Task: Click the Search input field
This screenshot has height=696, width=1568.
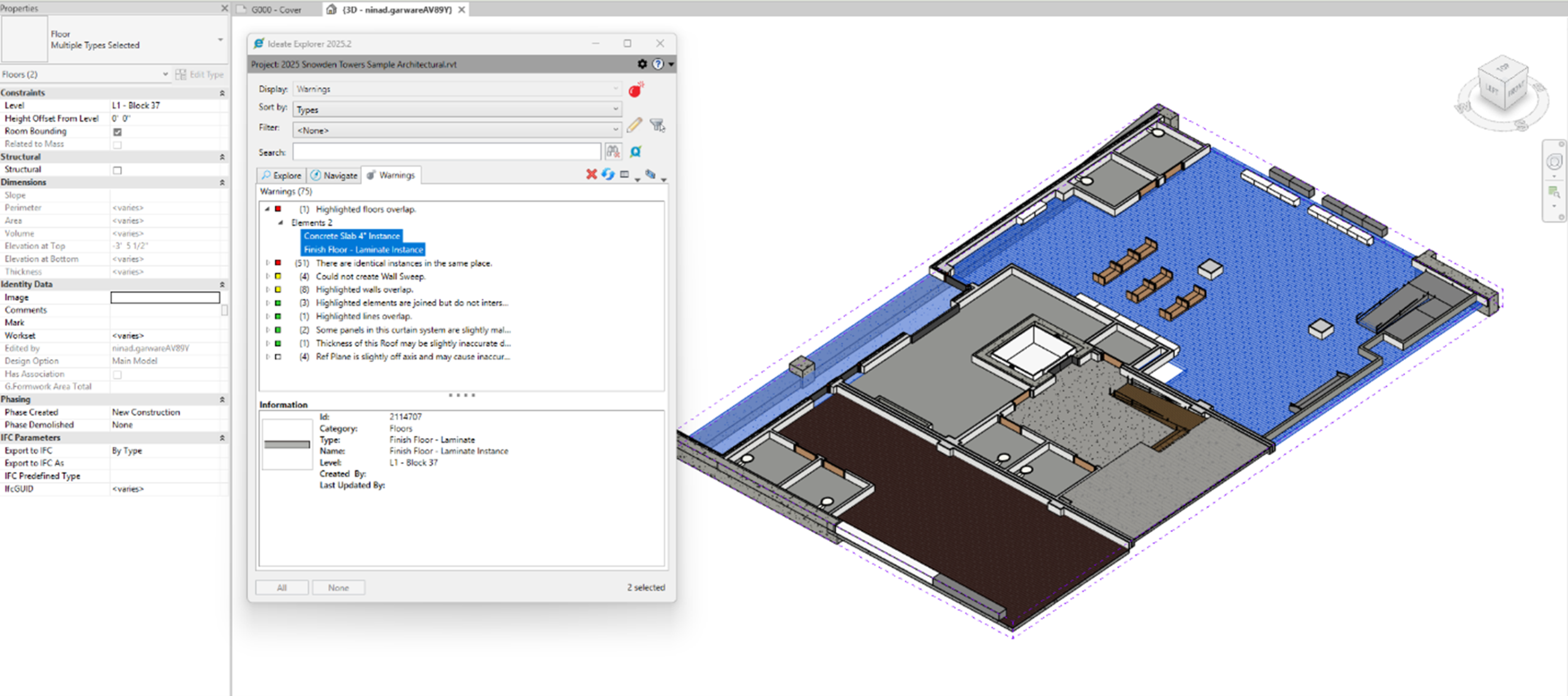Action: point(447,151)
